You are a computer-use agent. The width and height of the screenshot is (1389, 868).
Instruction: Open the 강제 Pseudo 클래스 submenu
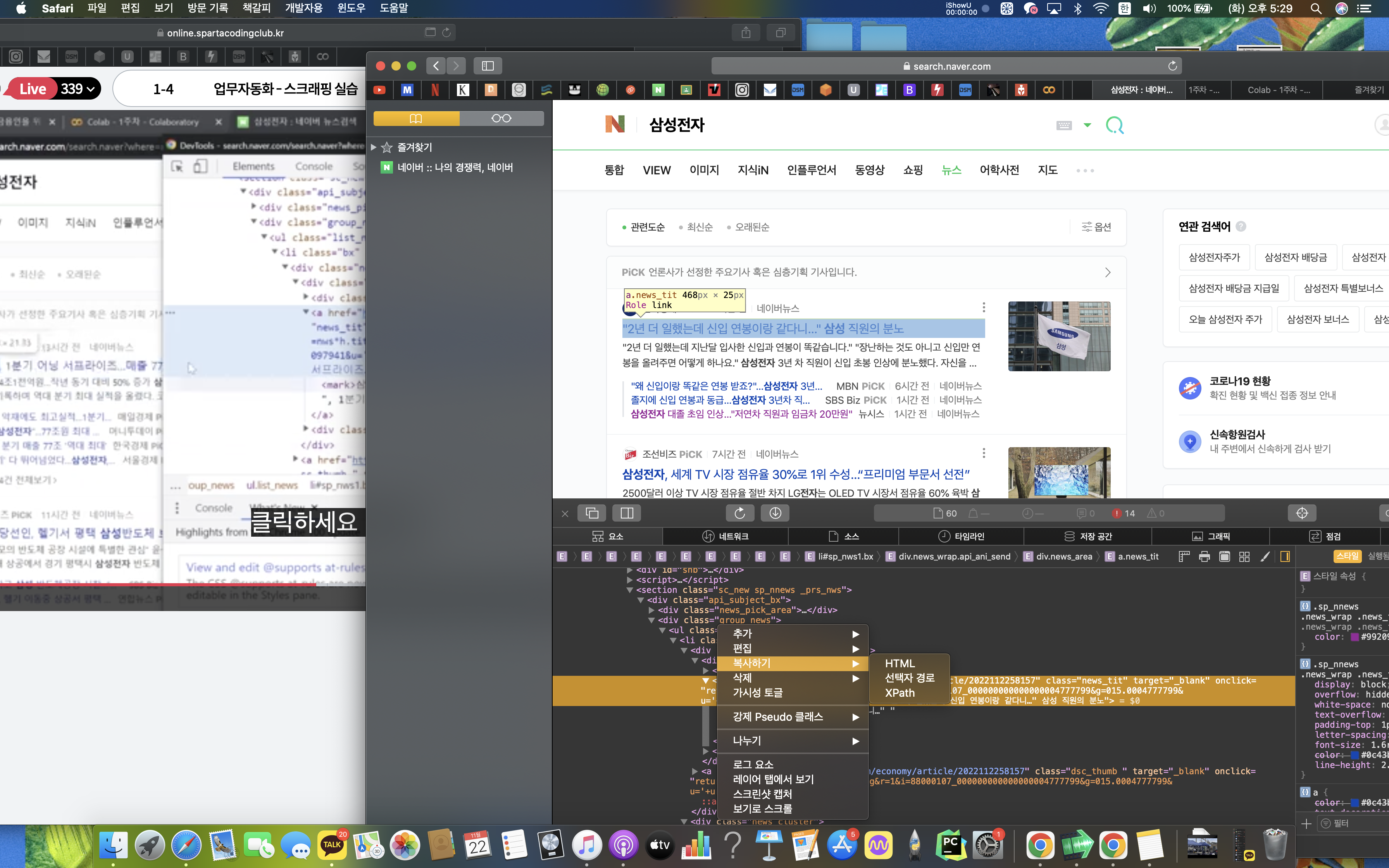792,717
